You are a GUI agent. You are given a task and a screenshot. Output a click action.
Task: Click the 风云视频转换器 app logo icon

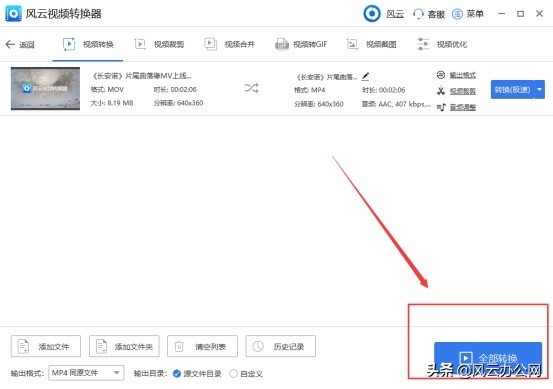pos(13,14)
